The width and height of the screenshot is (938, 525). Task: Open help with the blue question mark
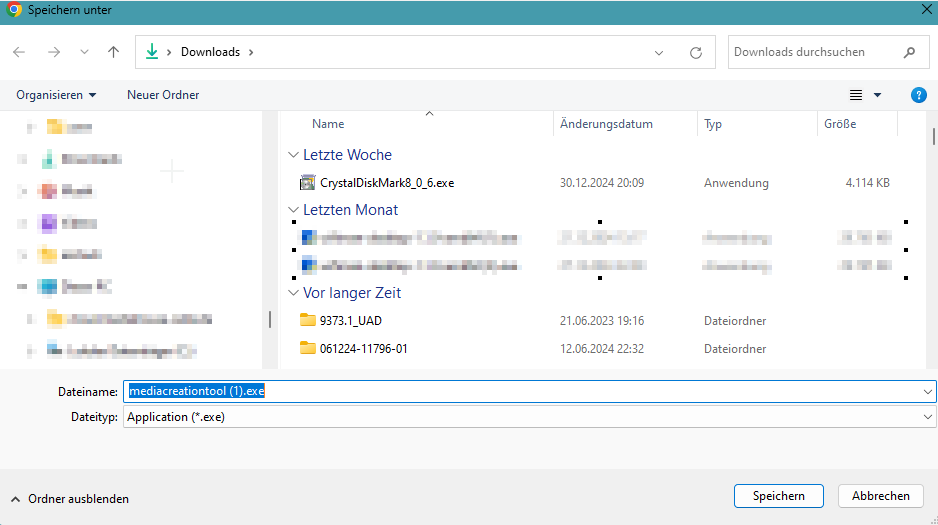tap(919, 95)
